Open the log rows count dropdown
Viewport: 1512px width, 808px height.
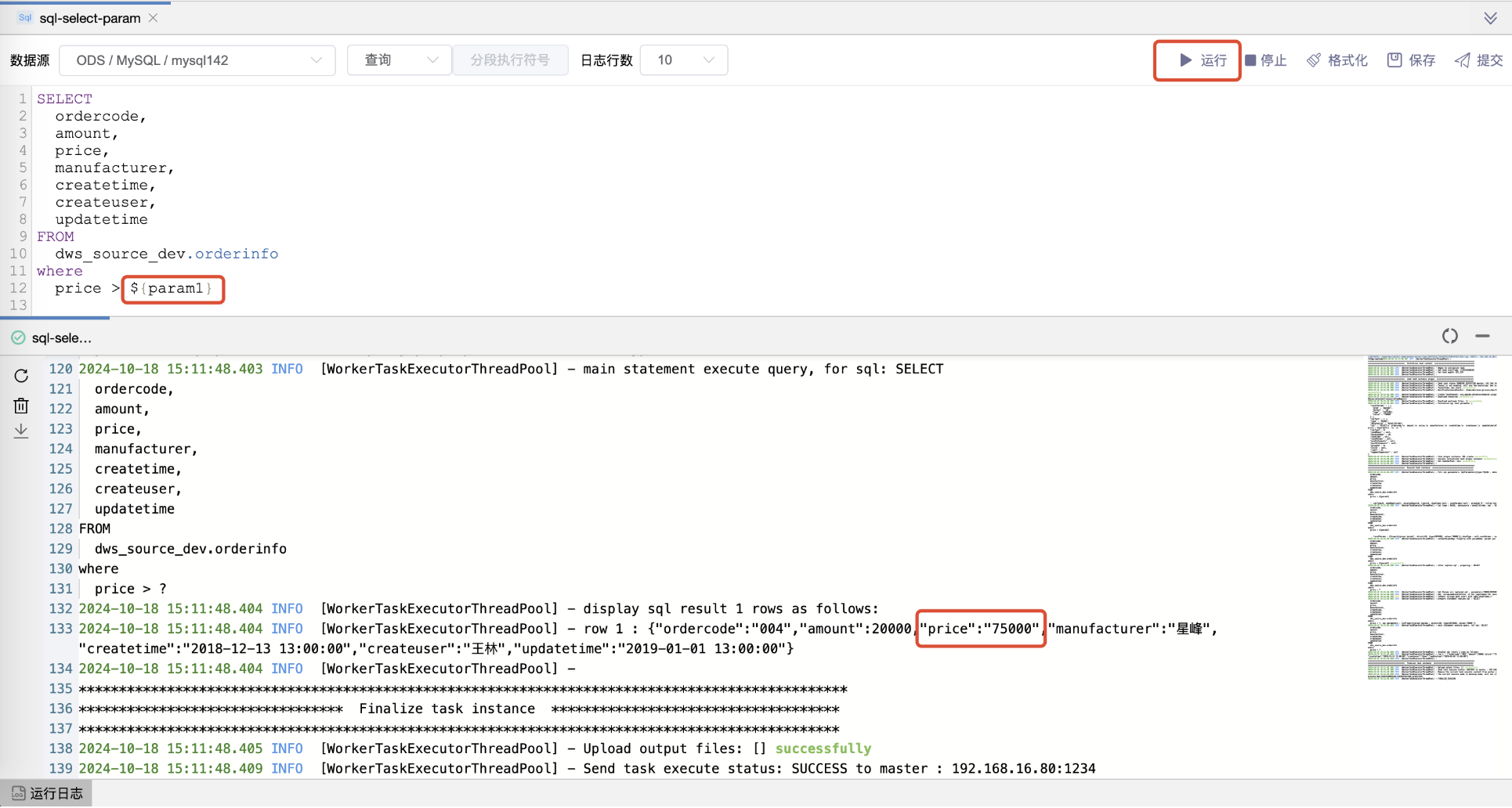coord(684,60)
